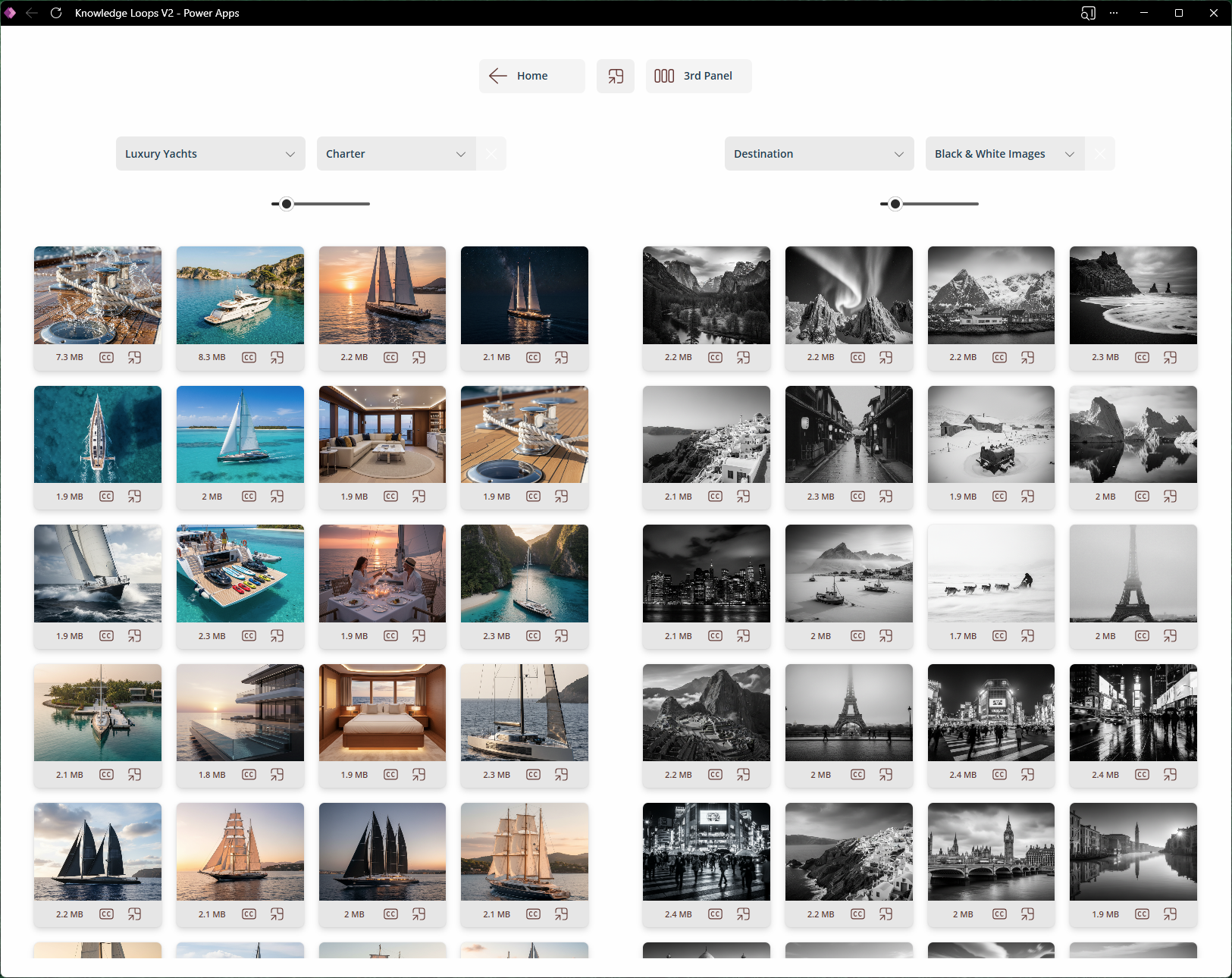Click the app back arrow in title bar
This screenshot has width=1232, height=978.
point(32,13)
